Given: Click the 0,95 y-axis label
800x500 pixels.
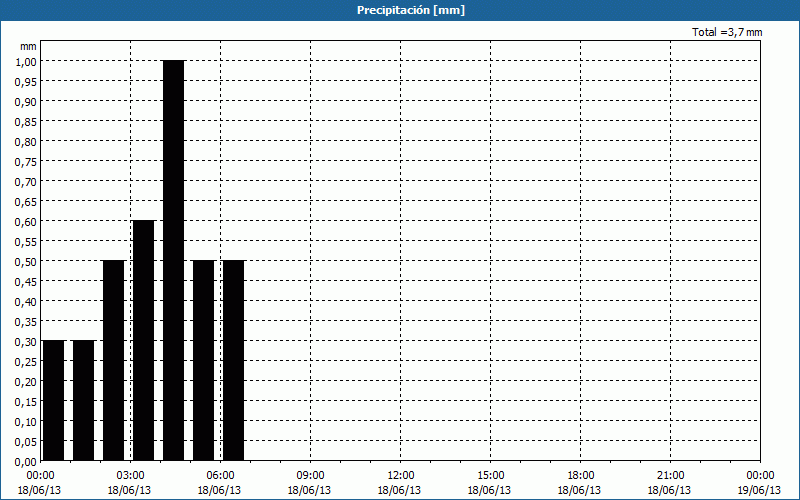Looking at the screenshot, I should pos(26,81).
